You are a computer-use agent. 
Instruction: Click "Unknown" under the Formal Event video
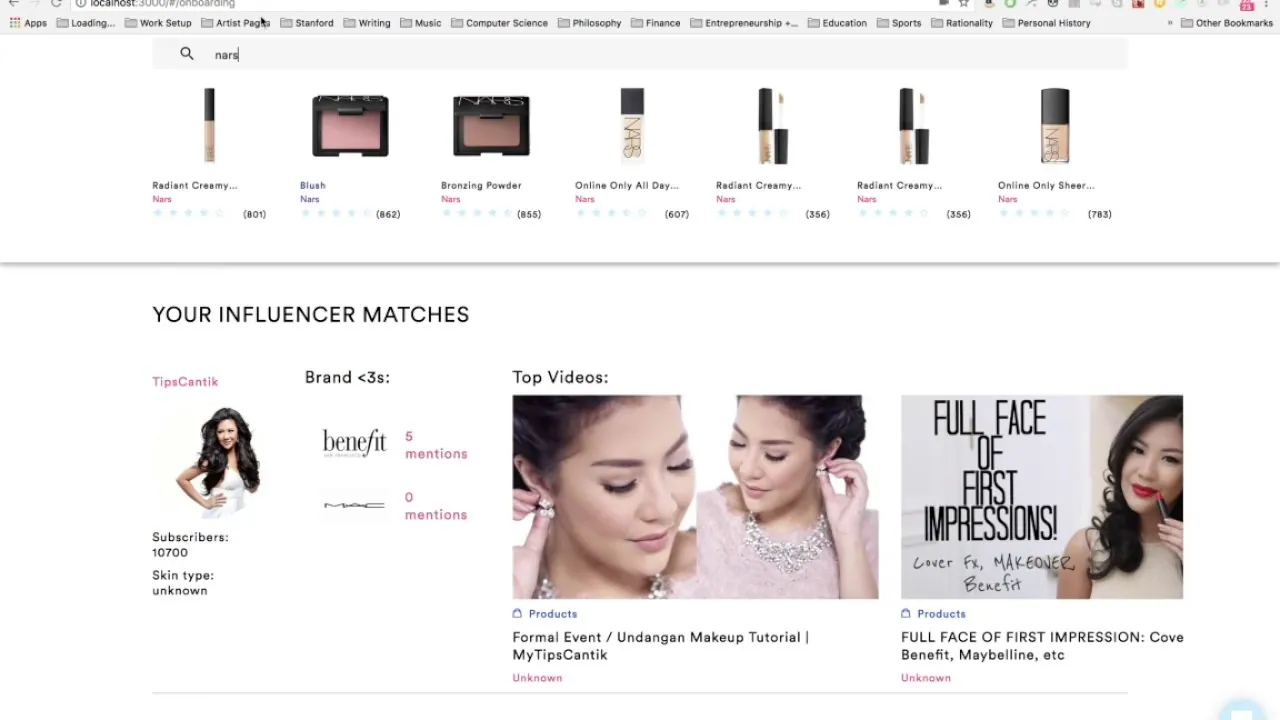(x=537, y=678)
